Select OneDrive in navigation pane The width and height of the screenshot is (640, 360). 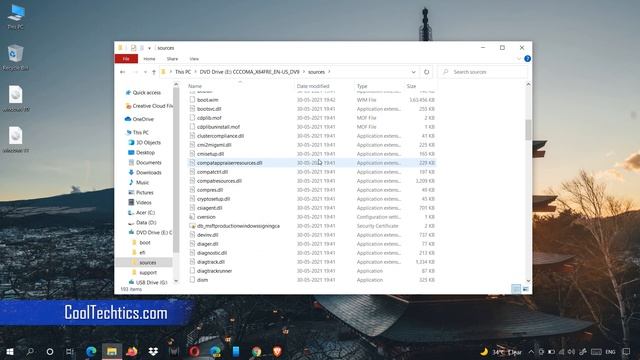(x=143, y=119)
